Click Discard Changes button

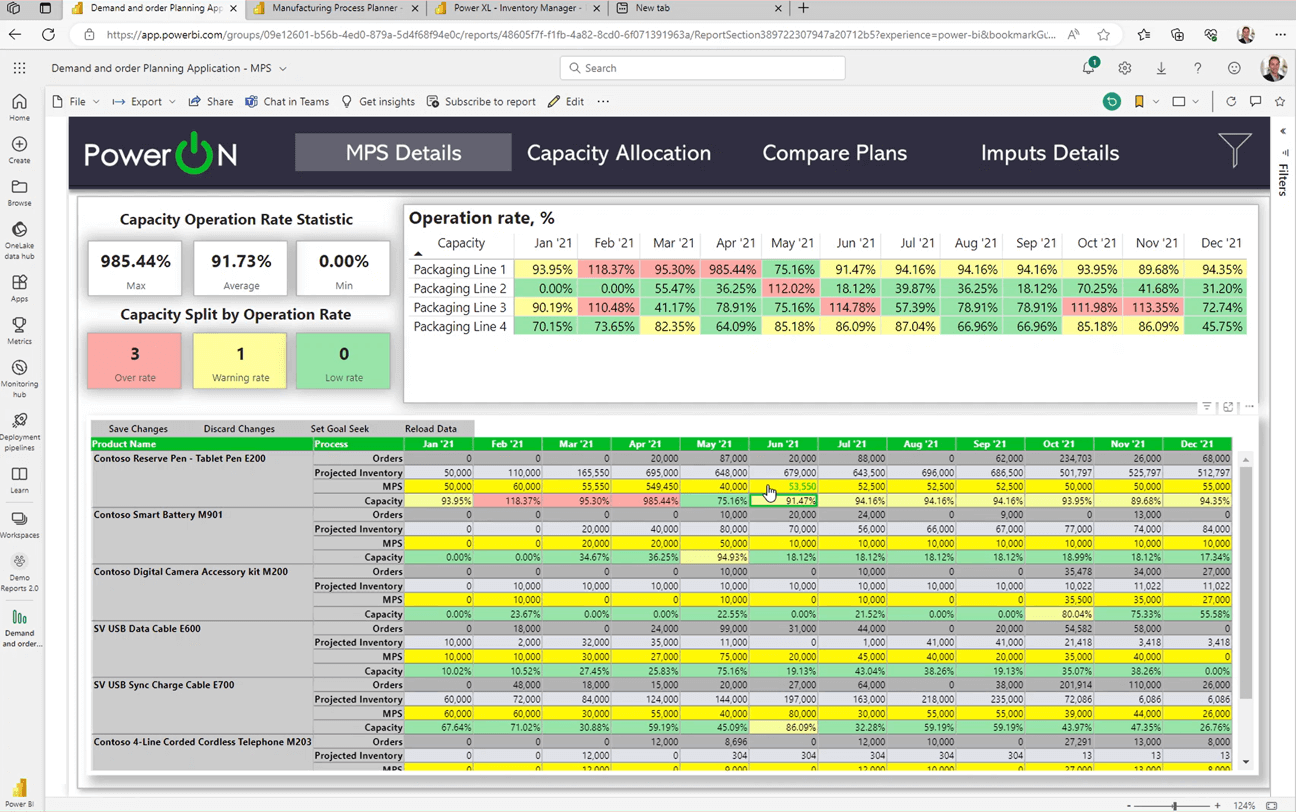[239, 429]
